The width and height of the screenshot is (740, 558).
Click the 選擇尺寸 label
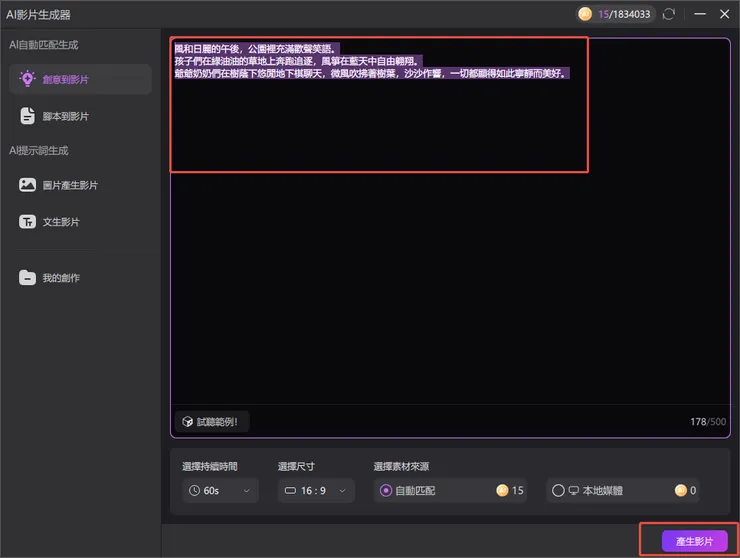tap(296, 466)
